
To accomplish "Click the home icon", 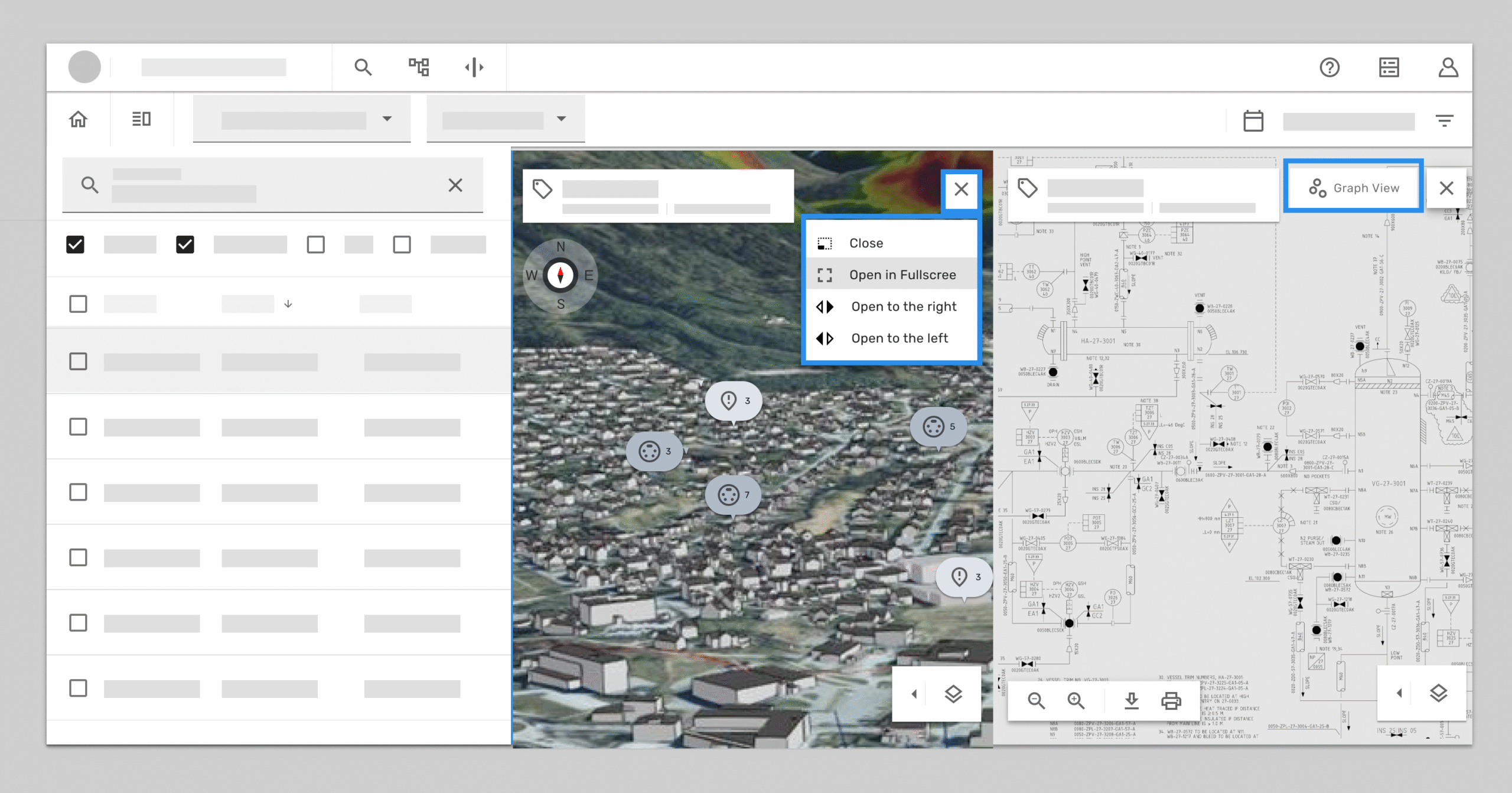I will (78, 119).
